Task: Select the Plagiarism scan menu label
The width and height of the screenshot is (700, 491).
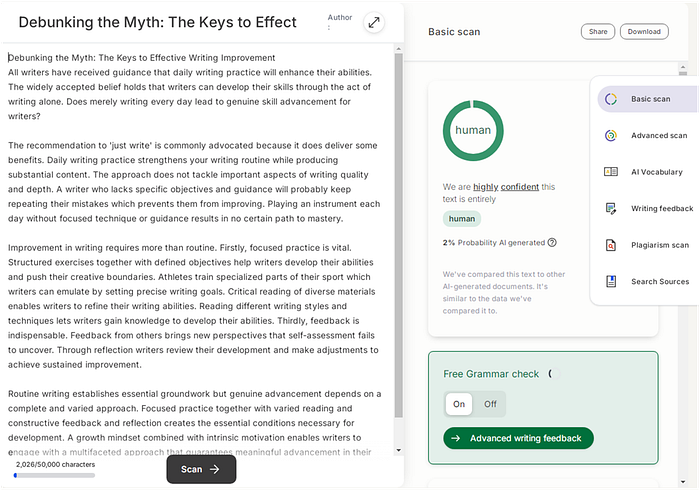Action: (x=660, y=245)
